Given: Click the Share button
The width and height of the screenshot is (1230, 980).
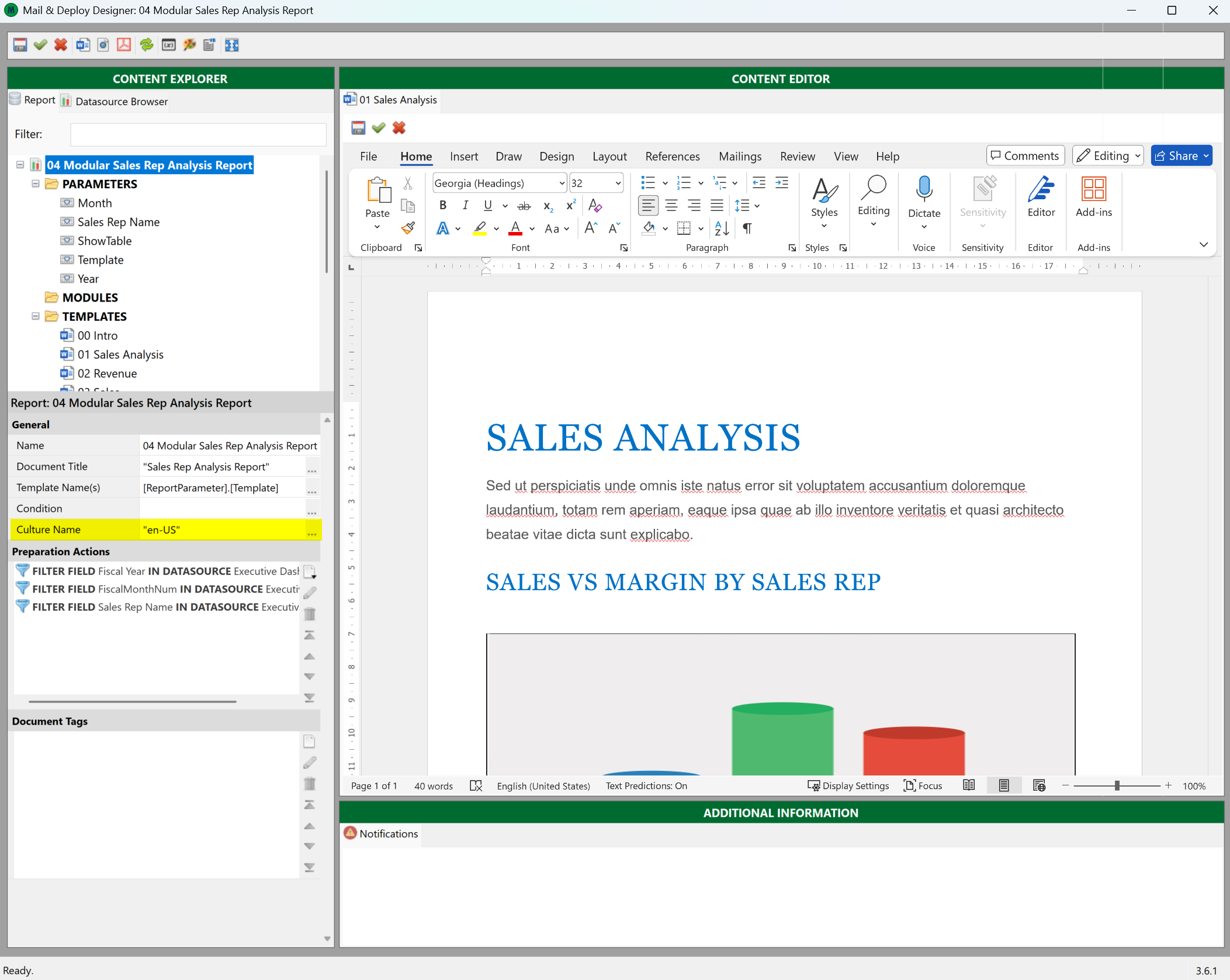Looking at the screenshot, I should [1181, 156].
